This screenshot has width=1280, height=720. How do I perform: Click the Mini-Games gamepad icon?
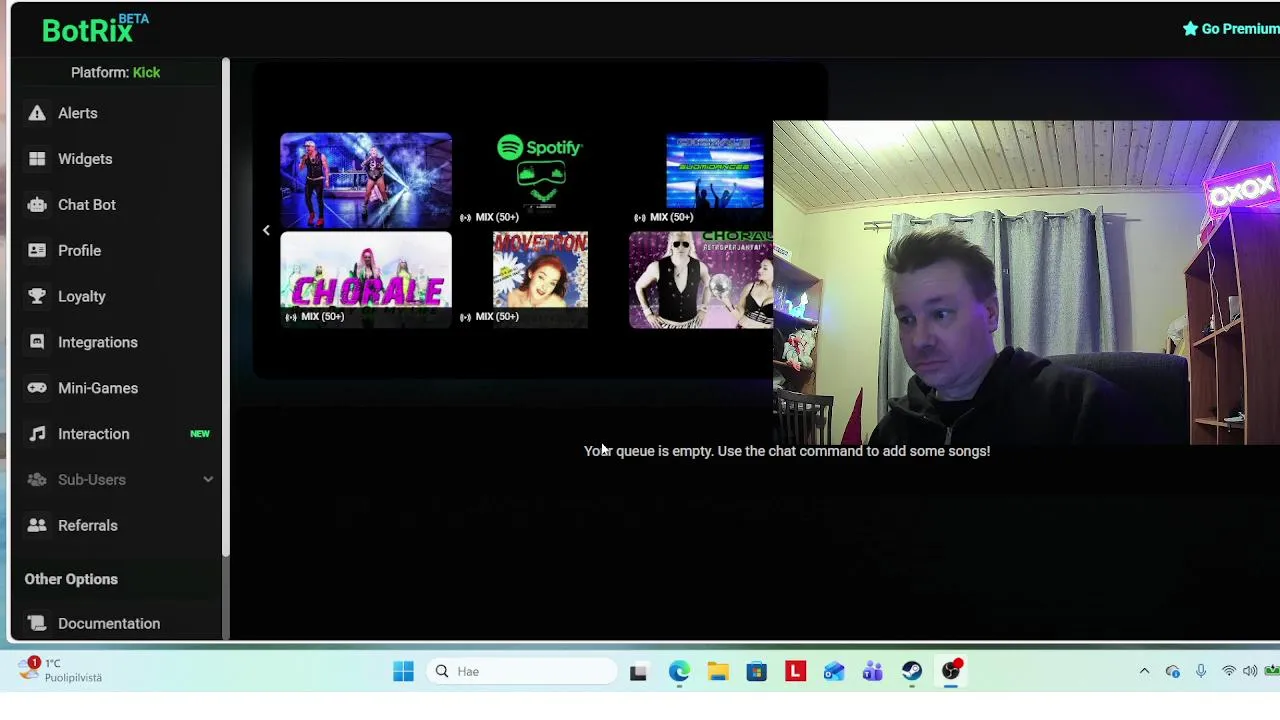point(37,388)
